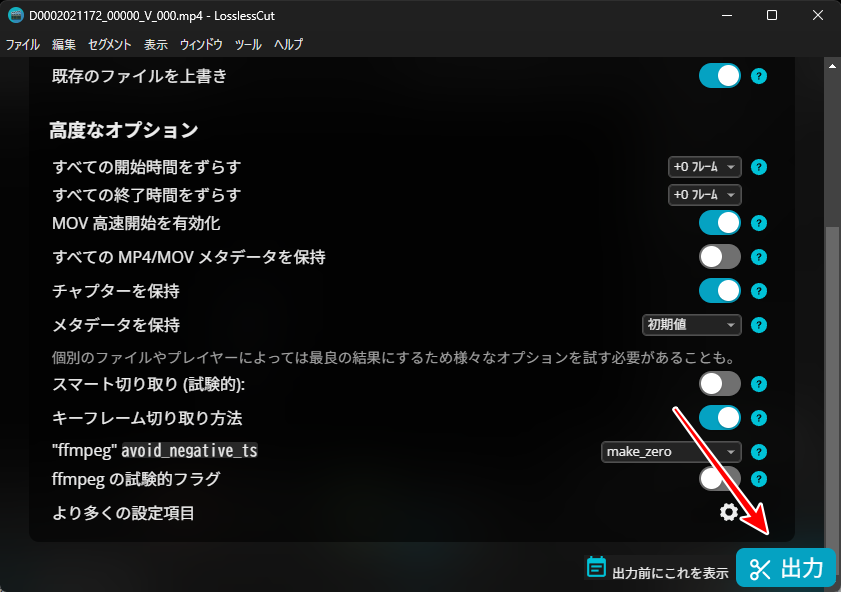Screen dimensions: 841x592
Task: Click the scrollbar up arrow
Action: 832,66
